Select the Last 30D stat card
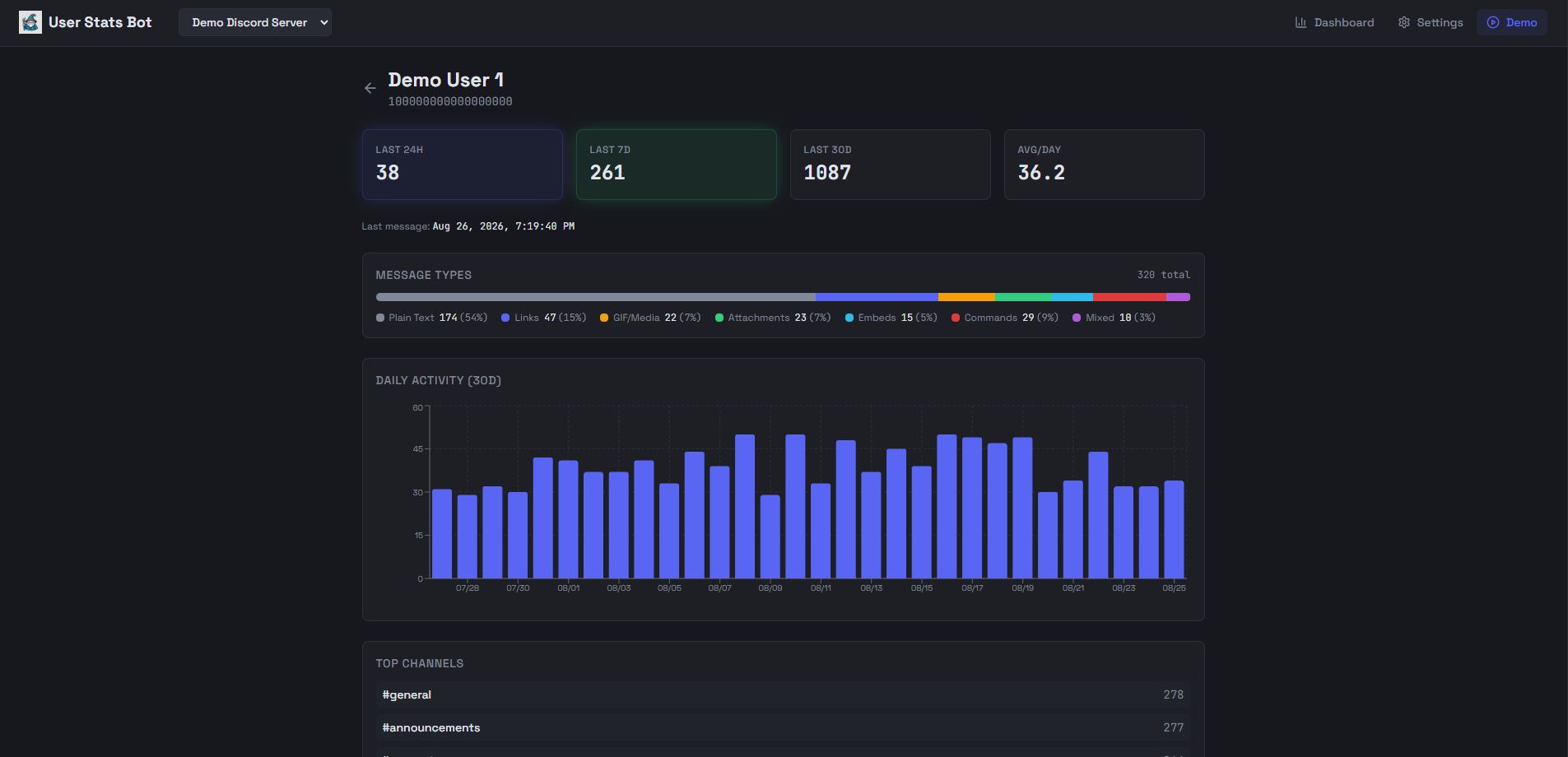The image size is (1568, 757). click(891, 165)
